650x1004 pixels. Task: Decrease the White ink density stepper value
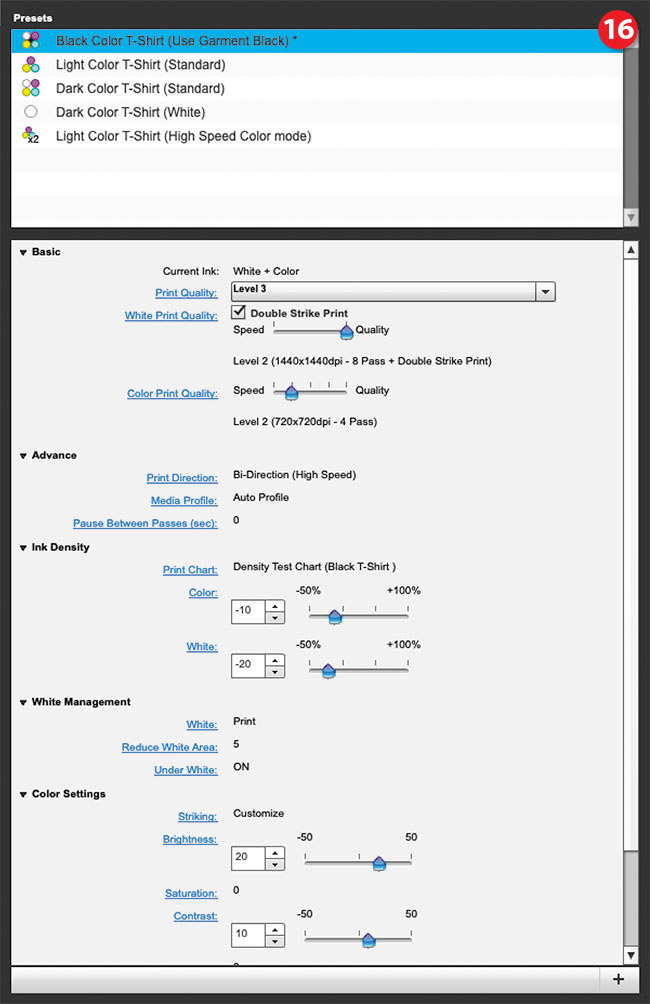pyautogui.click(x=275, y=671)
